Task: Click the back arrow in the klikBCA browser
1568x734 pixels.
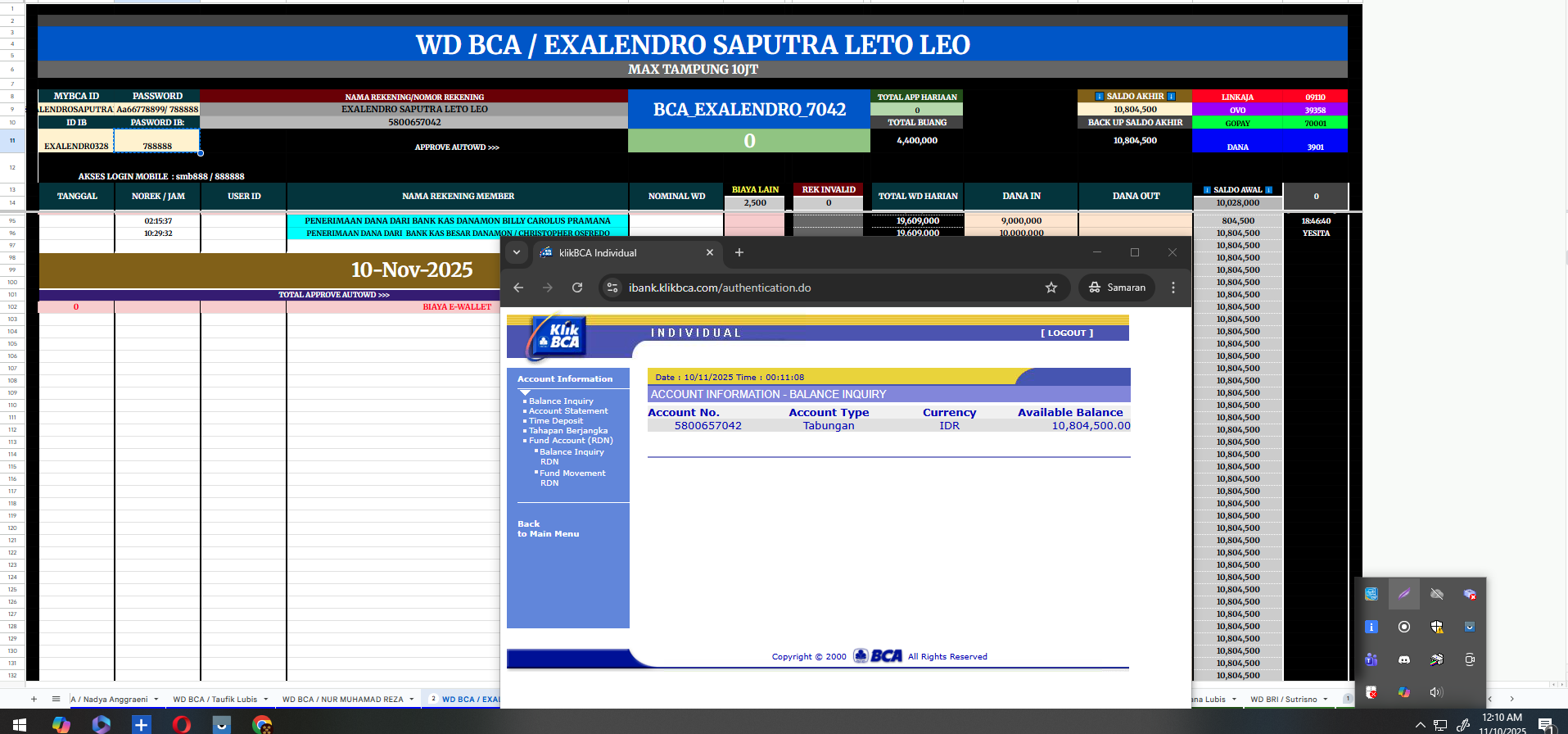Action: [518, 288]
